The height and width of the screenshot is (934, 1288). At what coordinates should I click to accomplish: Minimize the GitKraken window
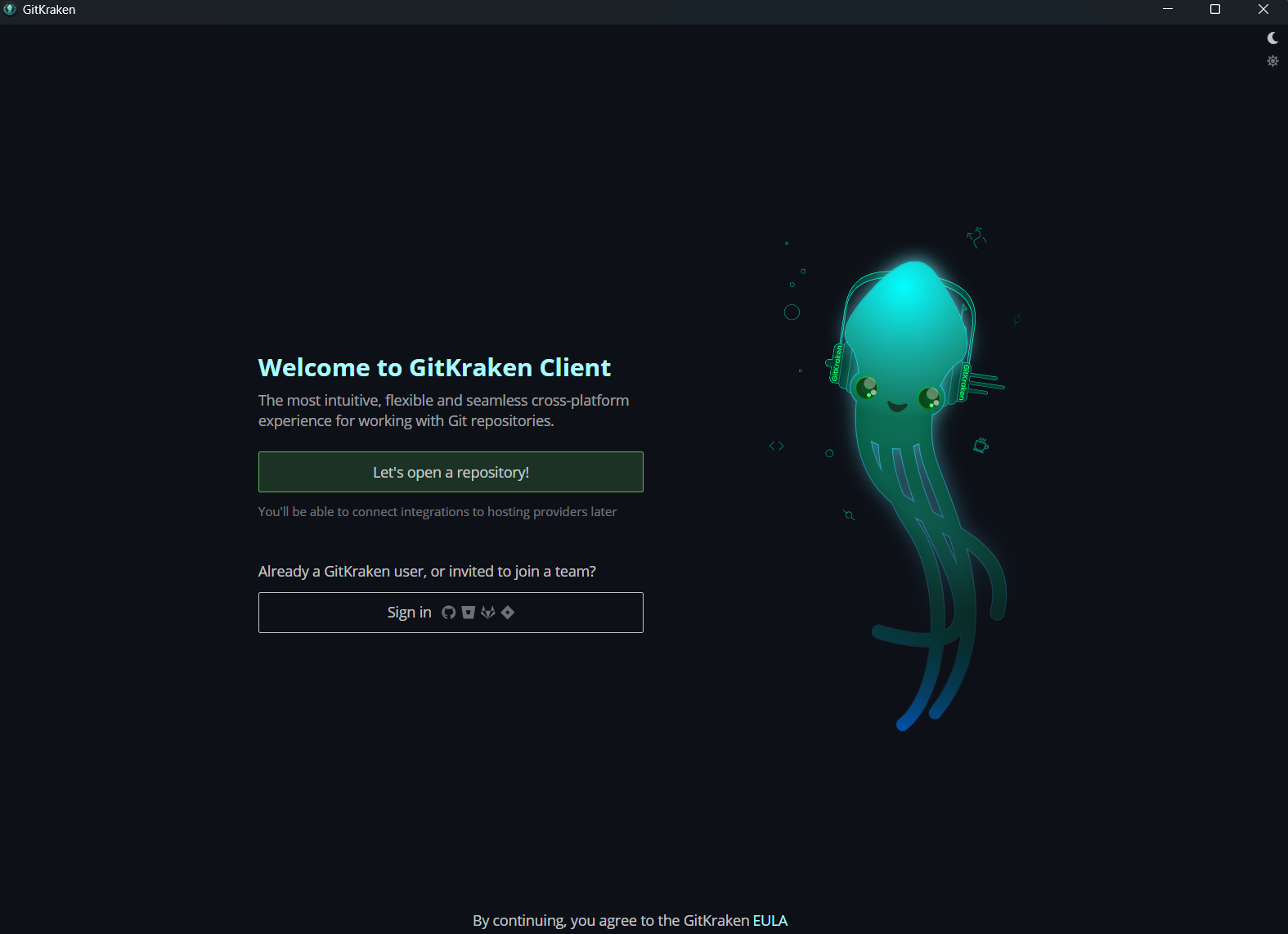pyautogui.click(x=1168, y=9)
